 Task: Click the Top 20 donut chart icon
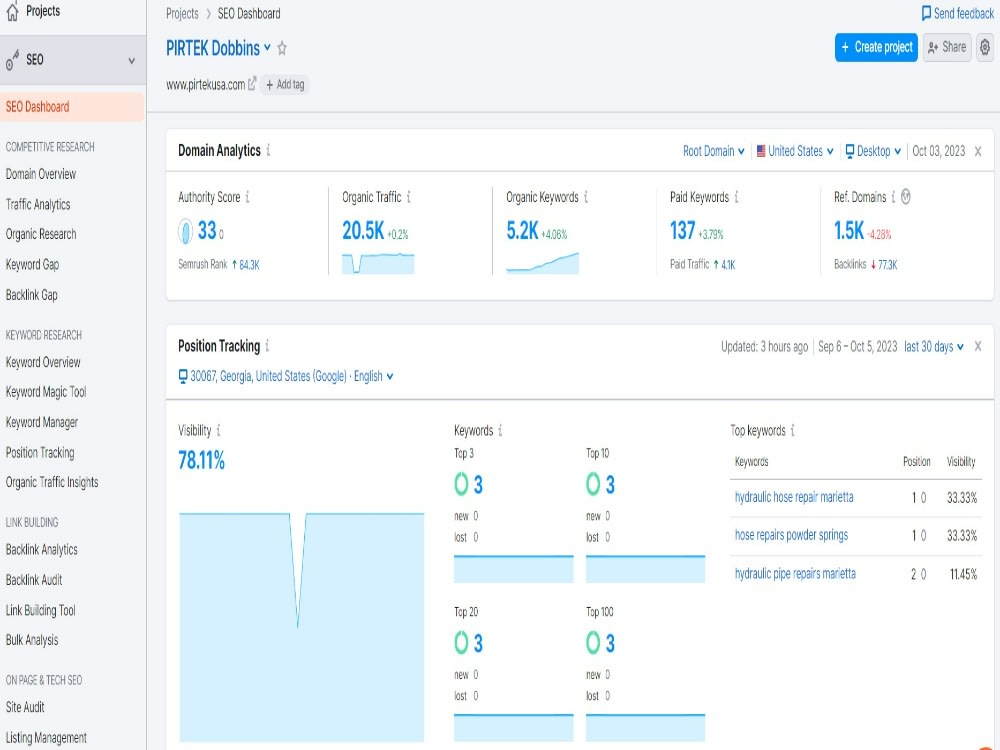click(461, 642)
